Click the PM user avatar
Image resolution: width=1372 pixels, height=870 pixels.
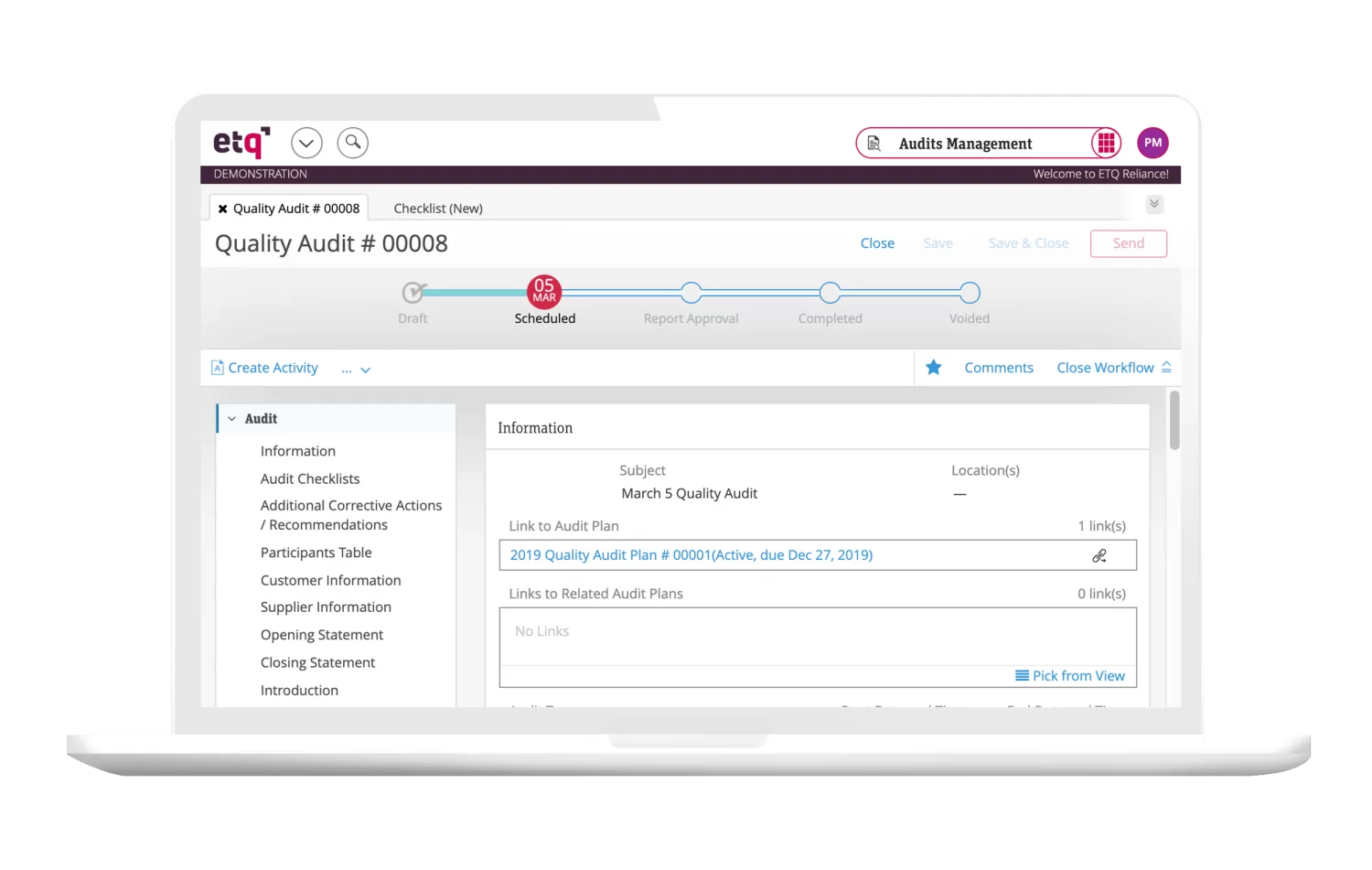(1152, 143)
